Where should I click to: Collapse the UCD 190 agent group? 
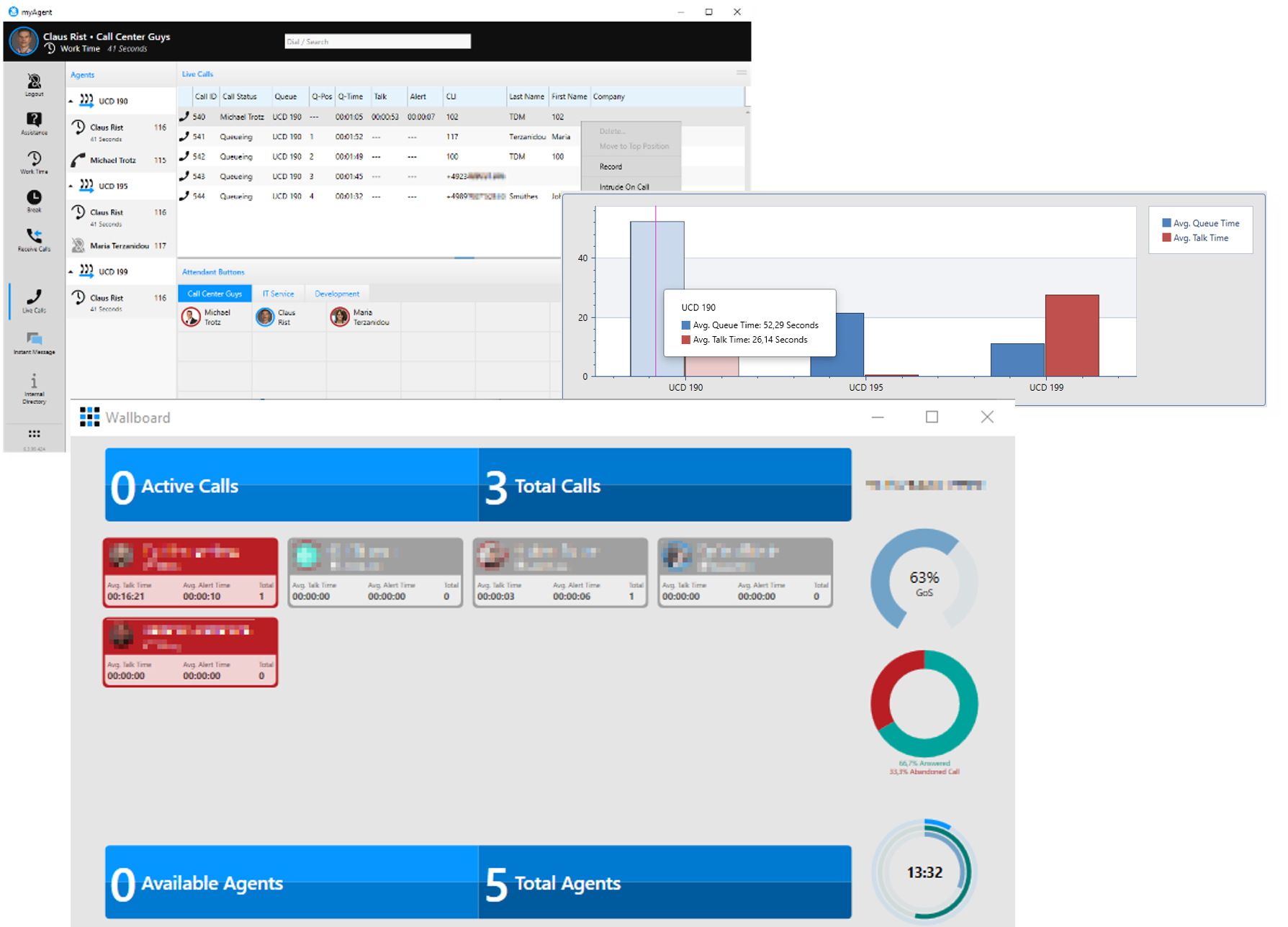(71, 101)
